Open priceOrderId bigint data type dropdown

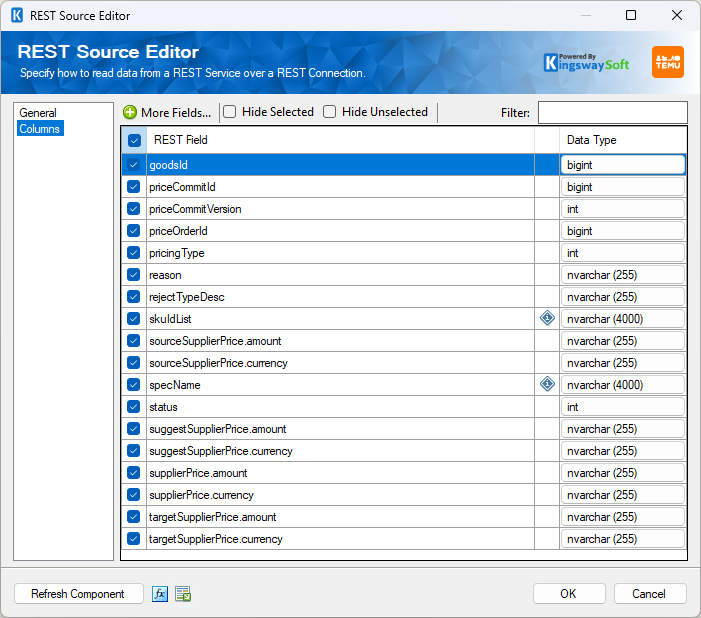point(623,231)
